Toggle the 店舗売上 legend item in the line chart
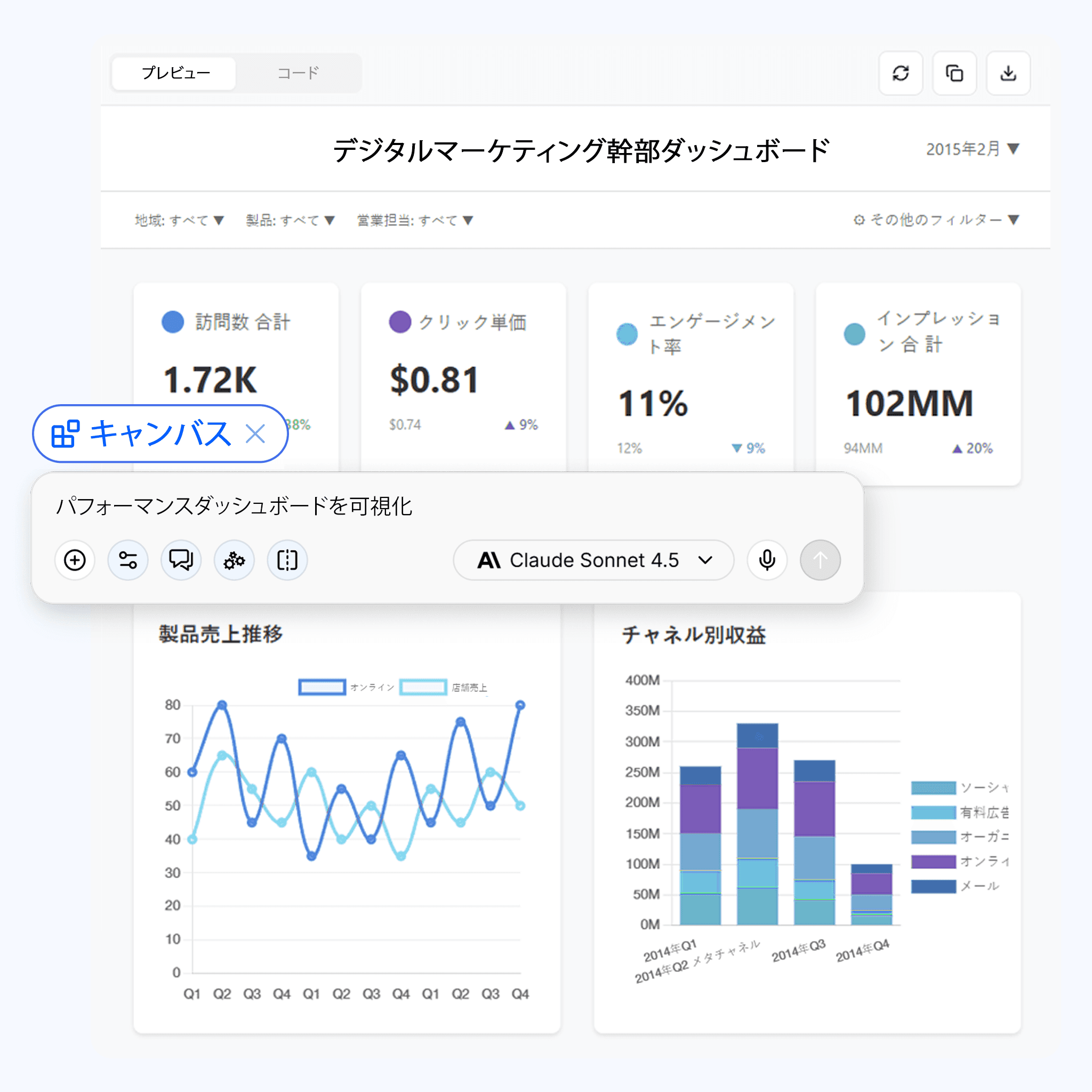Image resolution: width=1092 pixels, height=1092 pixels. 423,687
